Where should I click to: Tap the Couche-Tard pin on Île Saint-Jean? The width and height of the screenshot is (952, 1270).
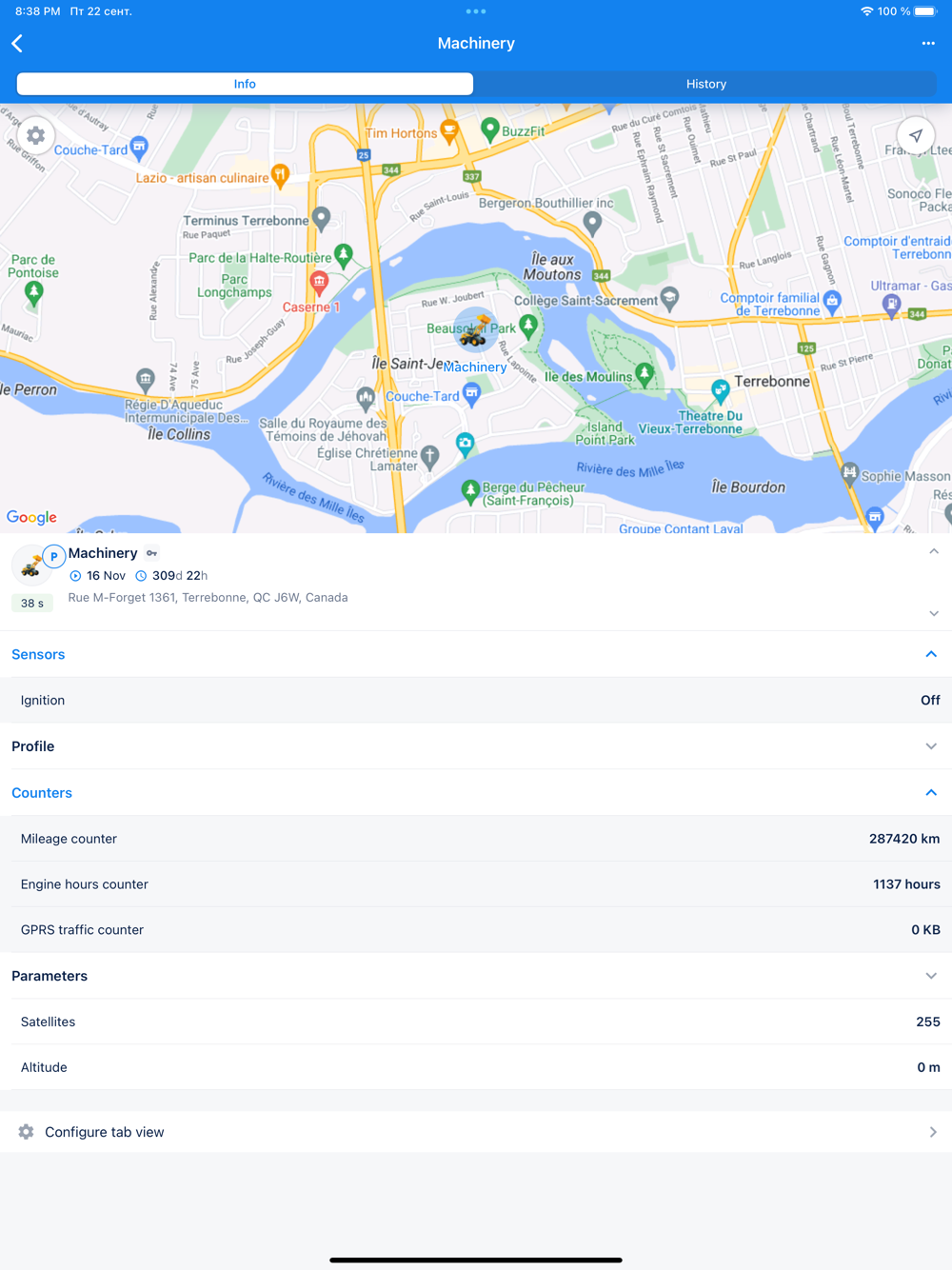(472, 394)
